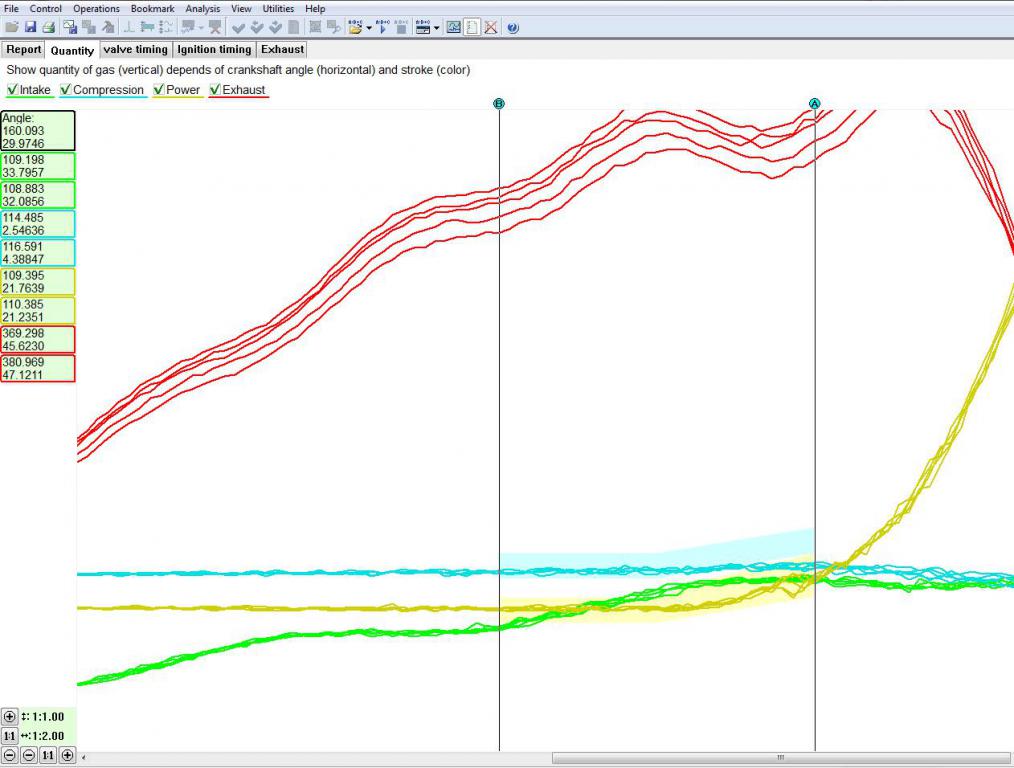This screenshot has height=768, width=1014.
Task: Switch to the Ignition timing tab
Action: 214,50
